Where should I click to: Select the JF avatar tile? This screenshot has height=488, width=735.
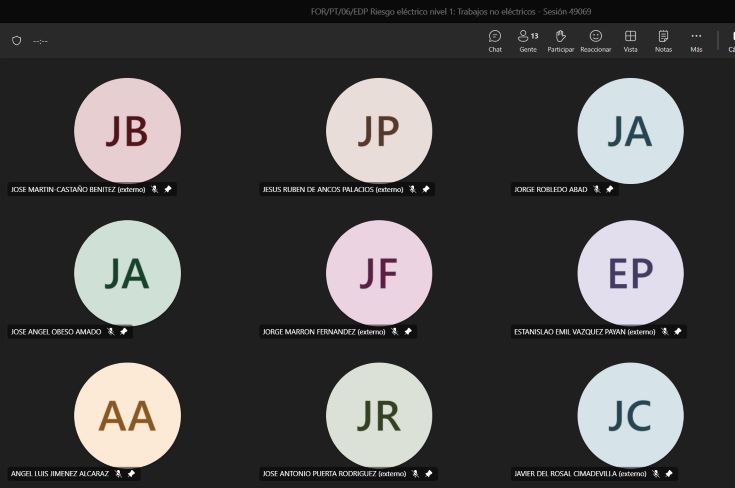pyautogui.click(x=379, y=273)
